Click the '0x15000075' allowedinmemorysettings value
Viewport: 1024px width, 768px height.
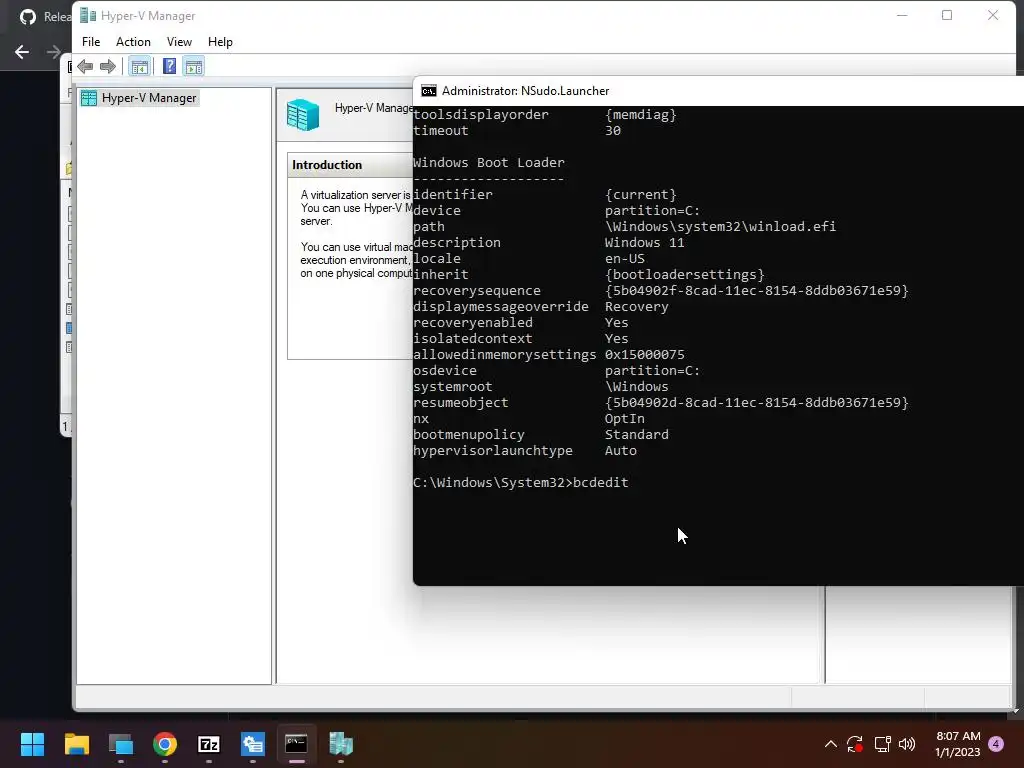645,355
